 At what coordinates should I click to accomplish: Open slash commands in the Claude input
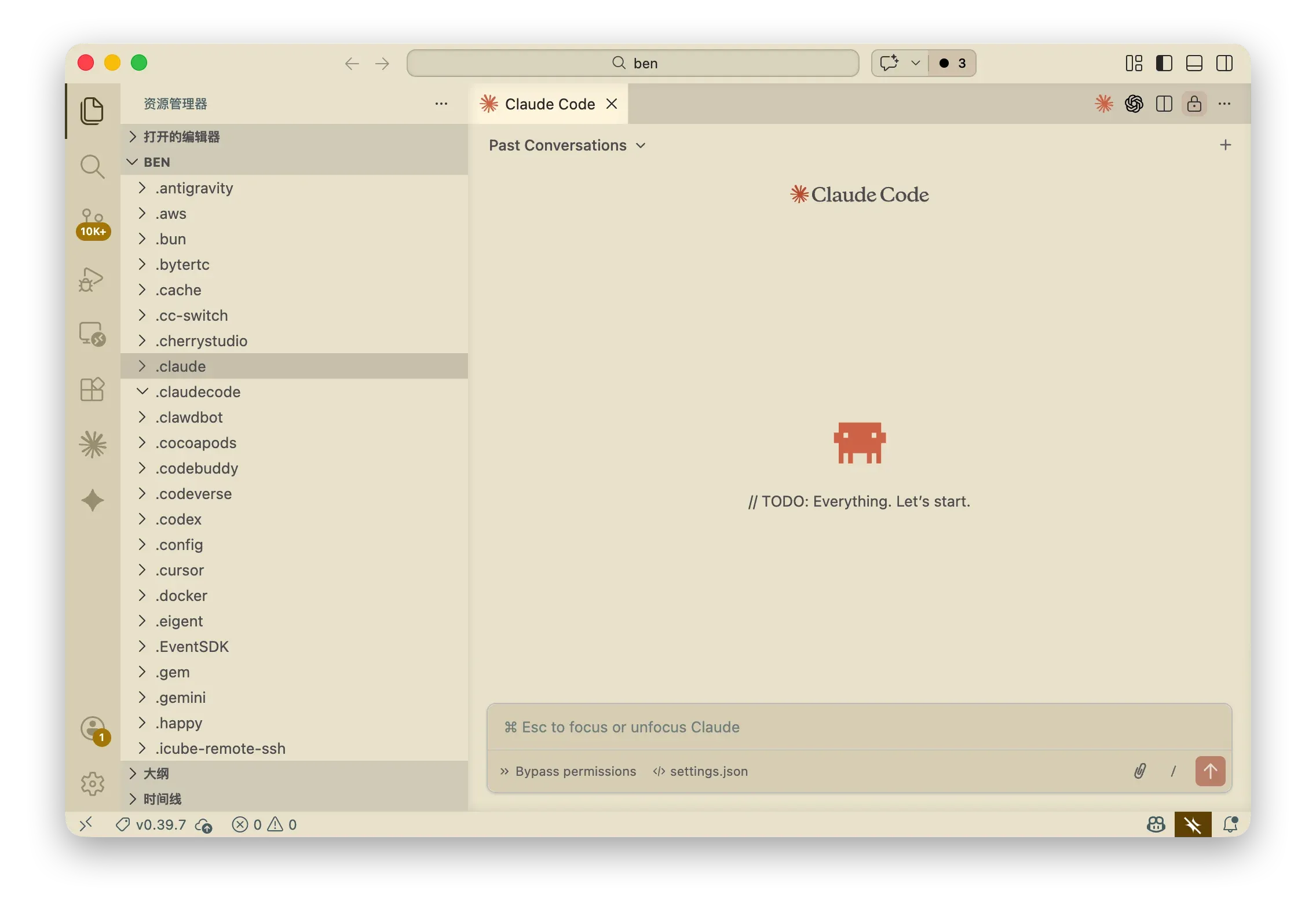click(1174, 771)
